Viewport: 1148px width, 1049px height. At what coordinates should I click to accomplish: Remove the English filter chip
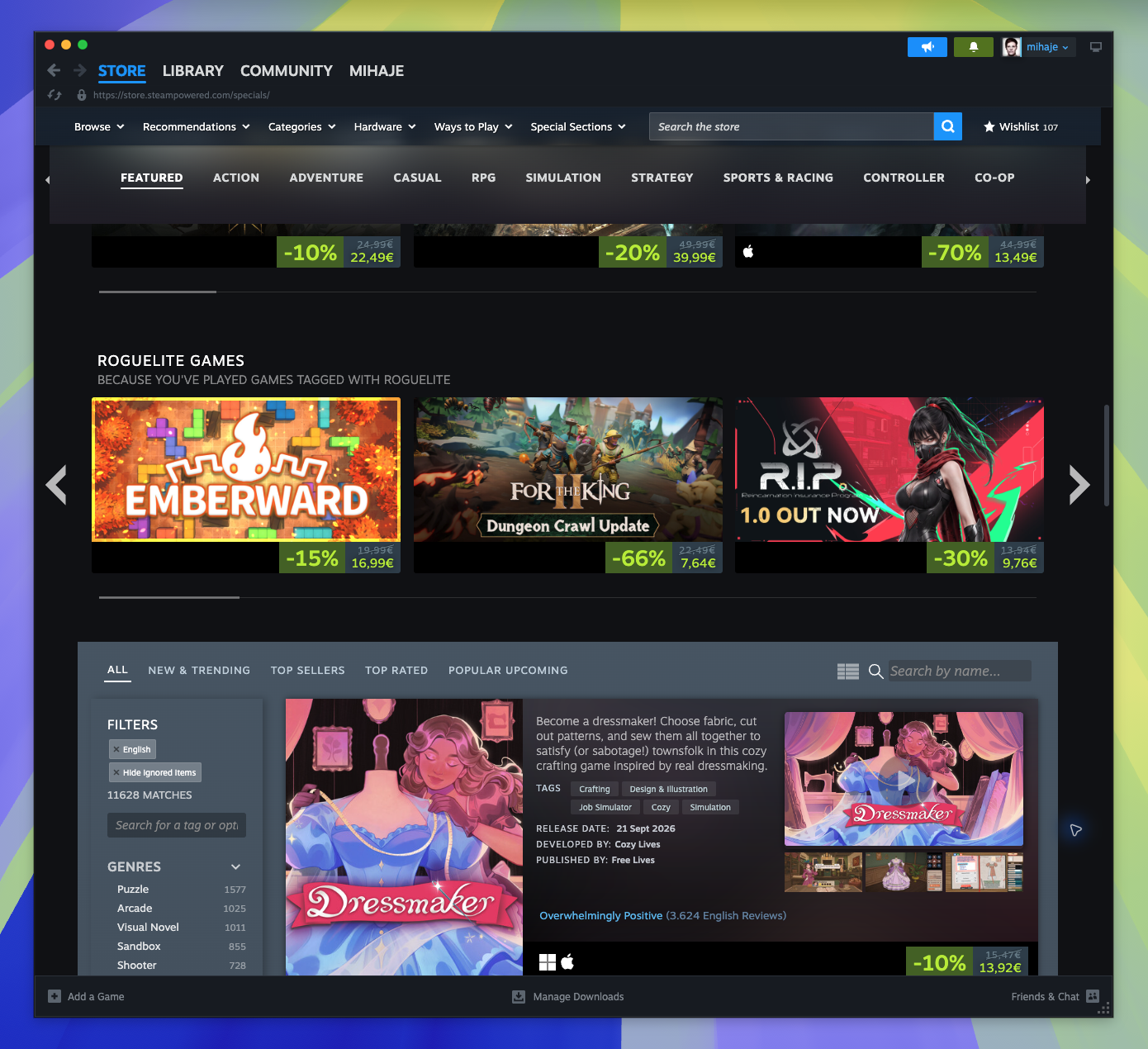coord(116,749)
